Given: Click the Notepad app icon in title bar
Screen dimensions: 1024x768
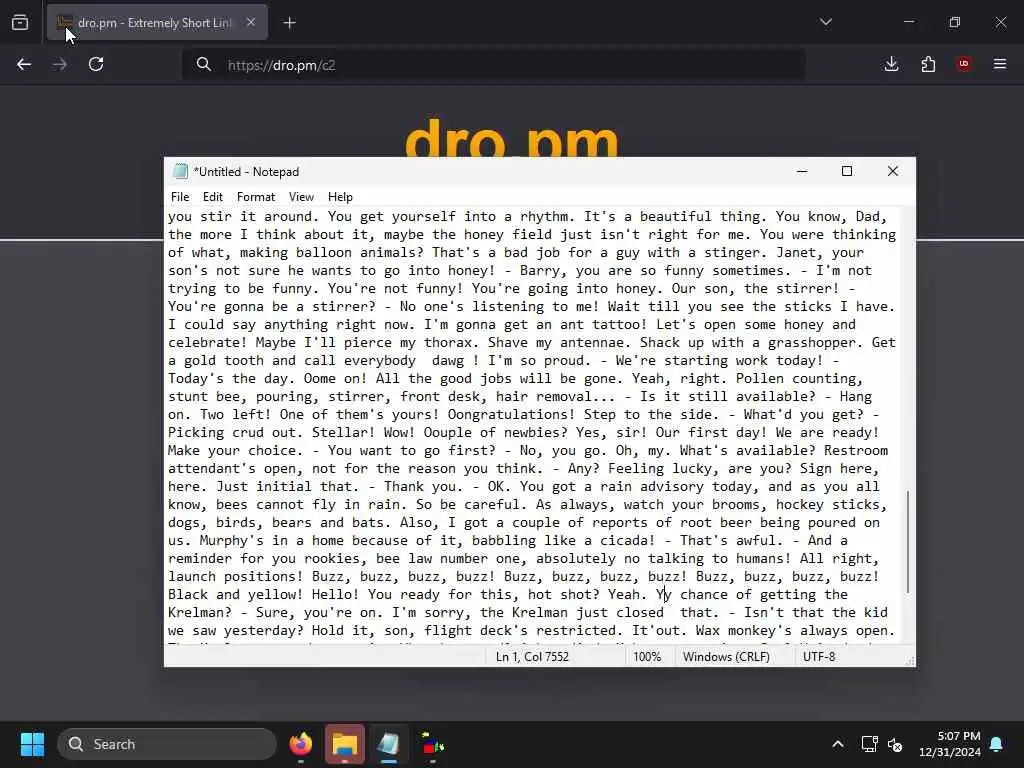Looking at the screenshot, I should [x=180, y=171].
